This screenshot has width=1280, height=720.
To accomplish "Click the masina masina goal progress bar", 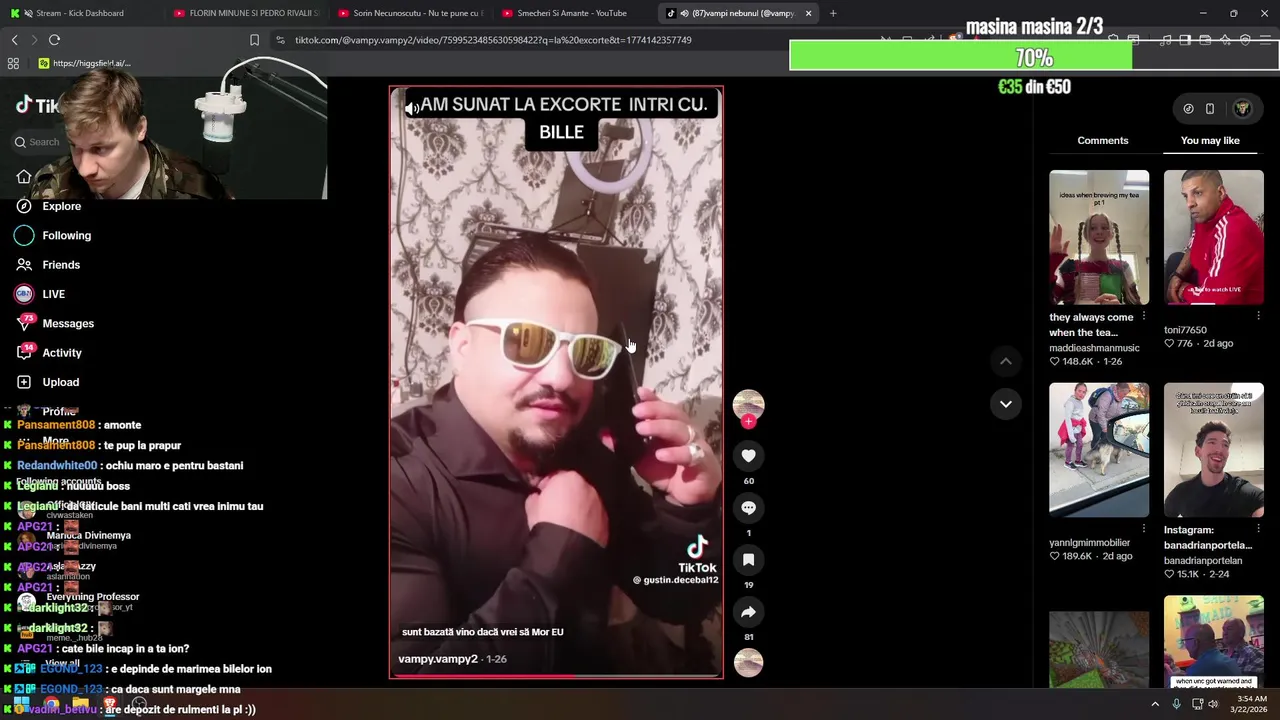I will pyautogui.click(x=1034, y=58).
